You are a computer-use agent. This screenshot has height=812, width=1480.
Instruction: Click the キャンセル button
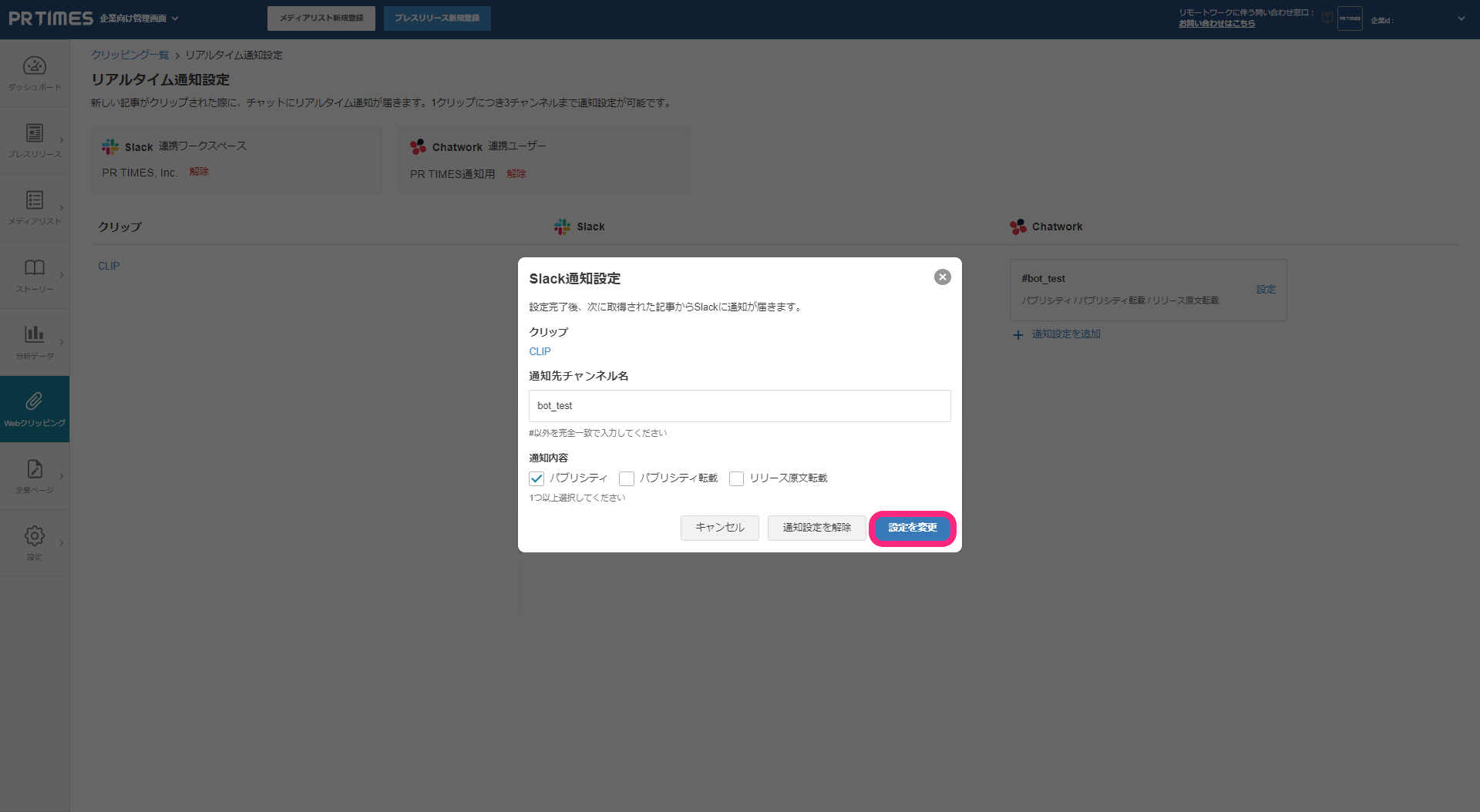[x=720, y=528]
